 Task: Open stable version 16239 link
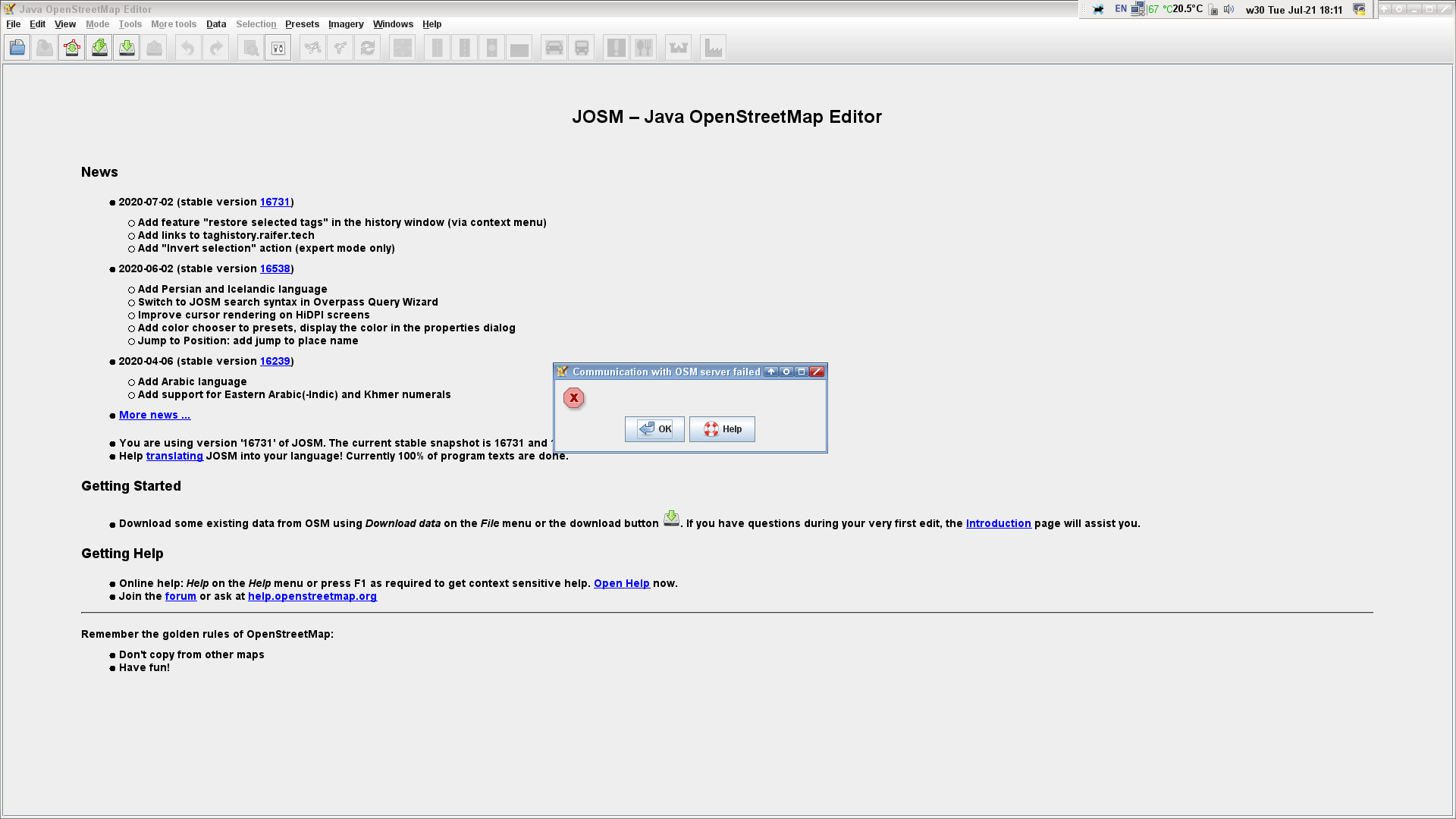click(x=275, y=361)
